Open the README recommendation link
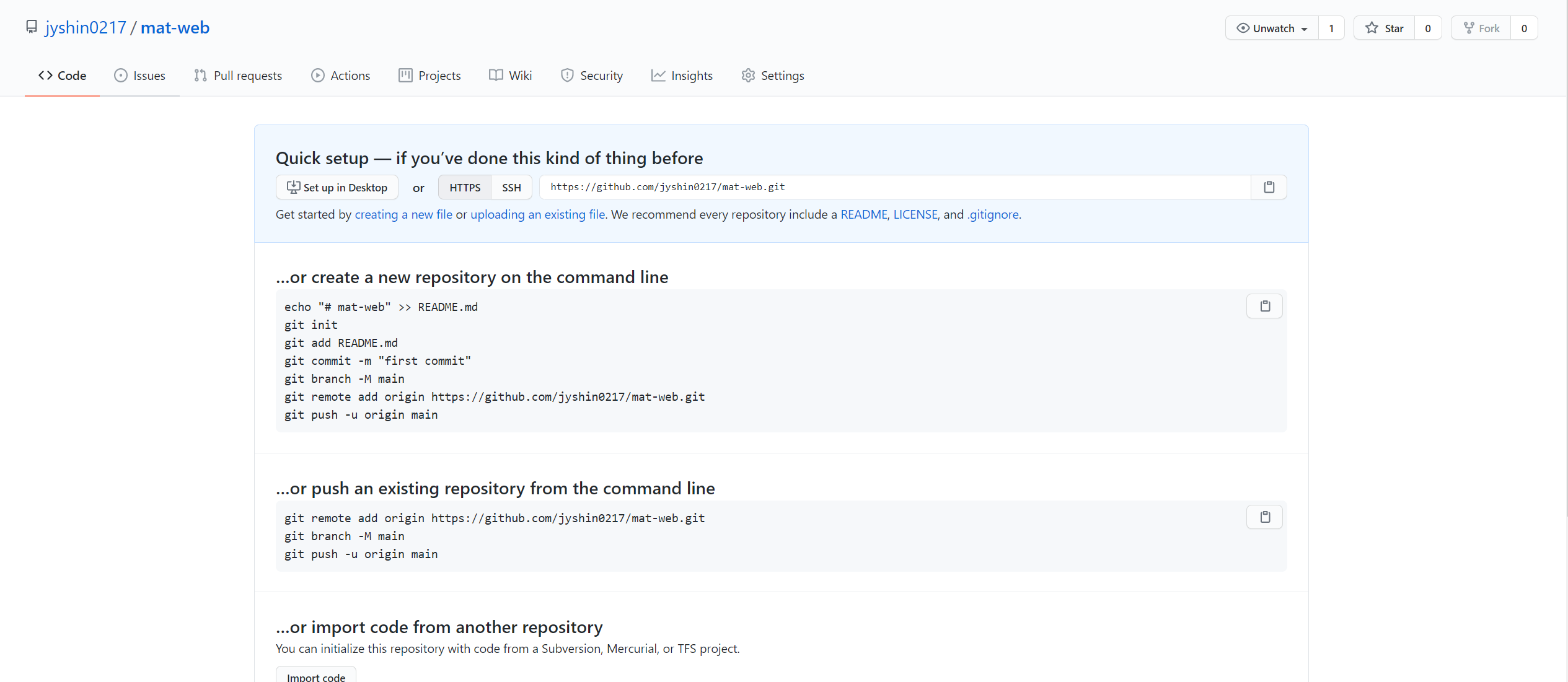Image resolution: width=1568 pixels, height=682 pixels. click(864, 214)
